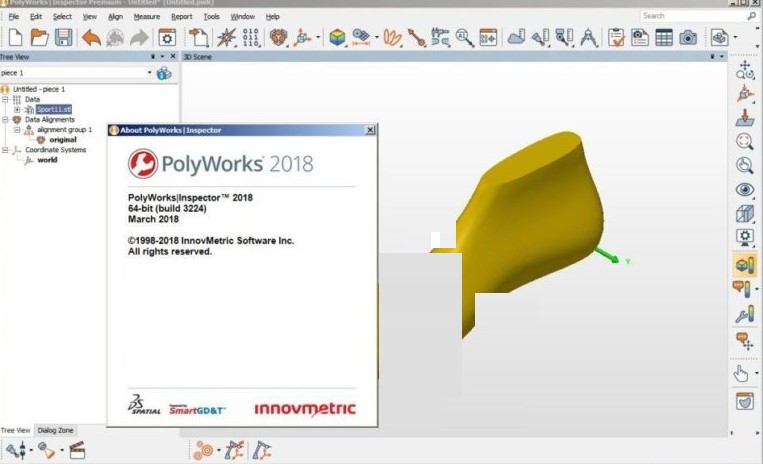Click the gears feature-distance icon
763x464 pixels.
click(x=361, y=37)
